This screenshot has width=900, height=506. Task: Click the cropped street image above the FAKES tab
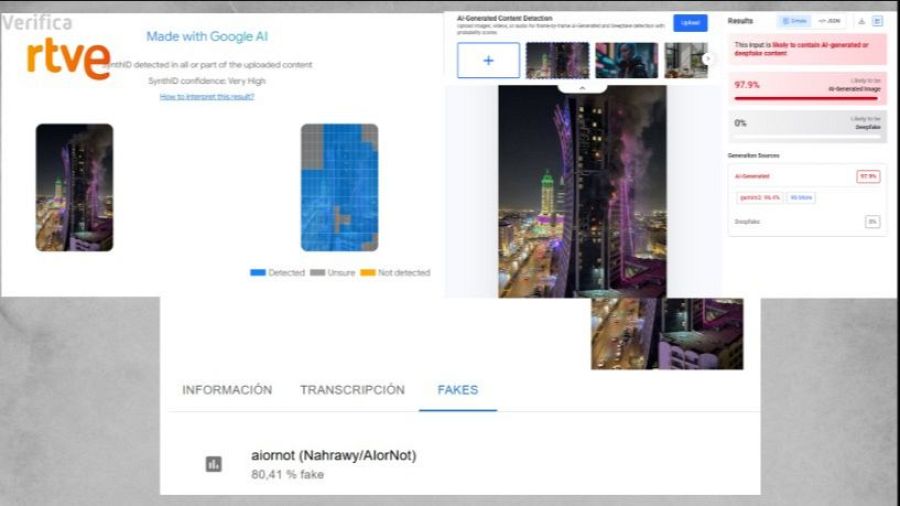pos(667,333)
